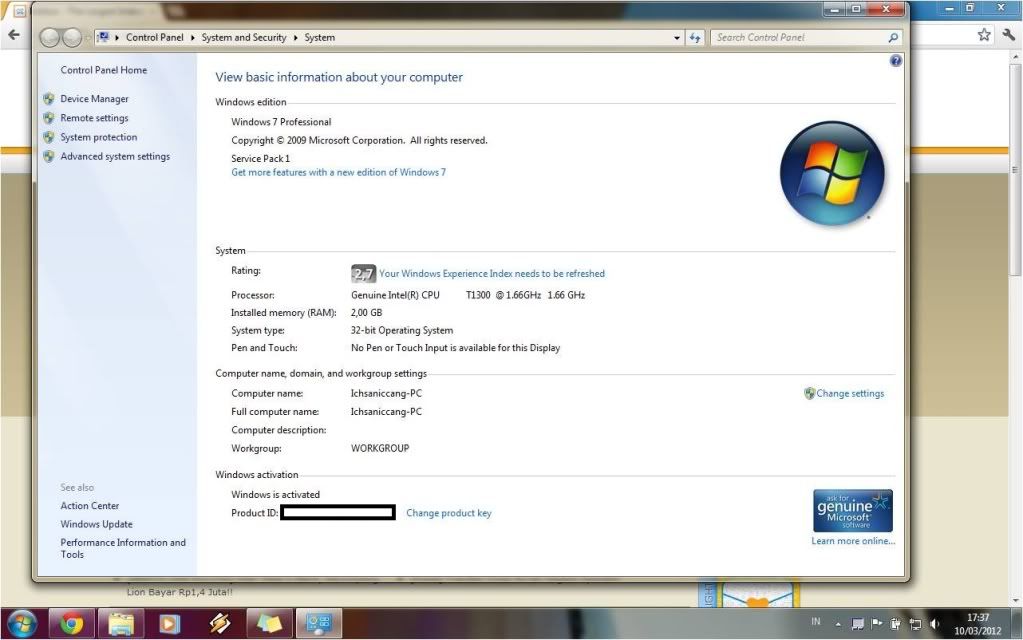Image resolution: width=1023 pixels, height=640 pixels.
Task: Click the Control Panel forward navigation button
Action: (x=71, y=38)
